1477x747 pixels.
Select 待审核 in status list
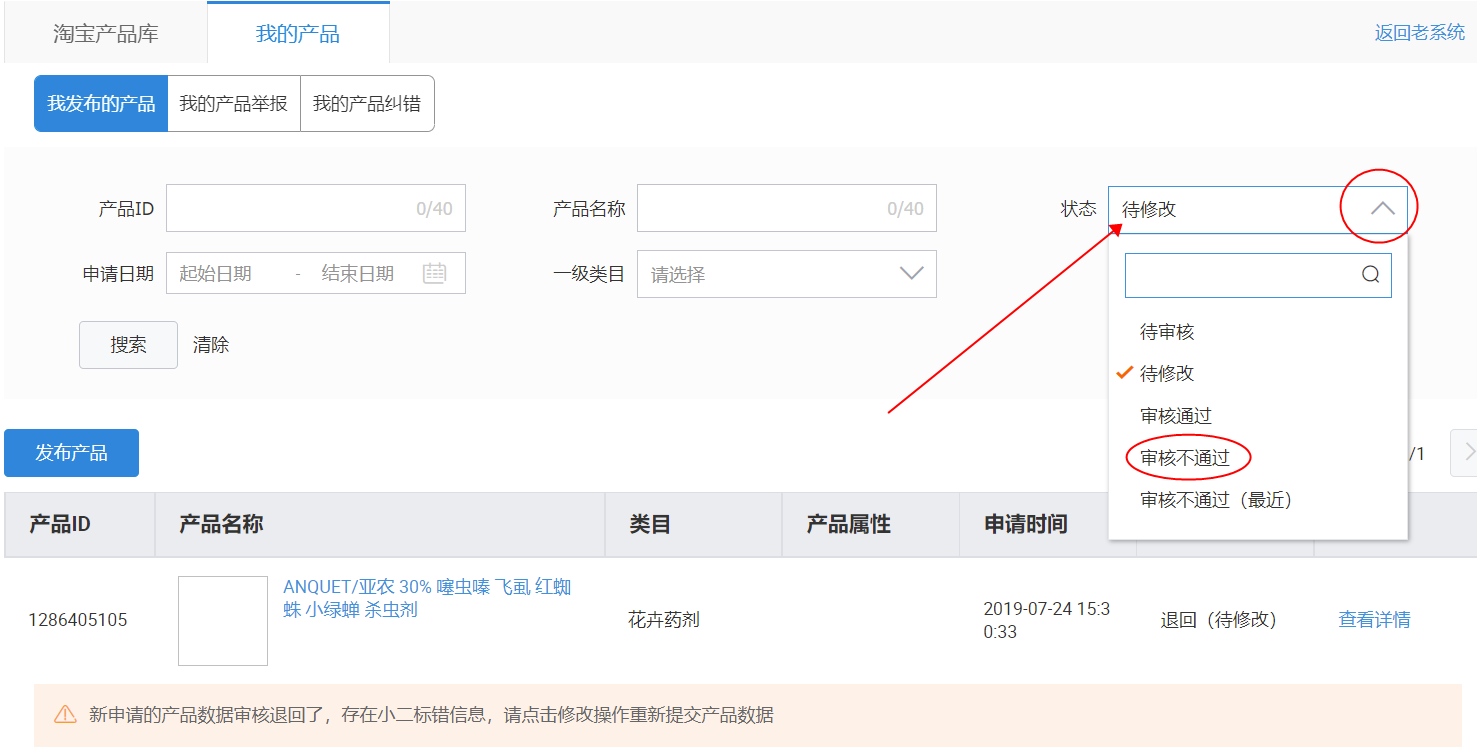tap(1167, 332)
